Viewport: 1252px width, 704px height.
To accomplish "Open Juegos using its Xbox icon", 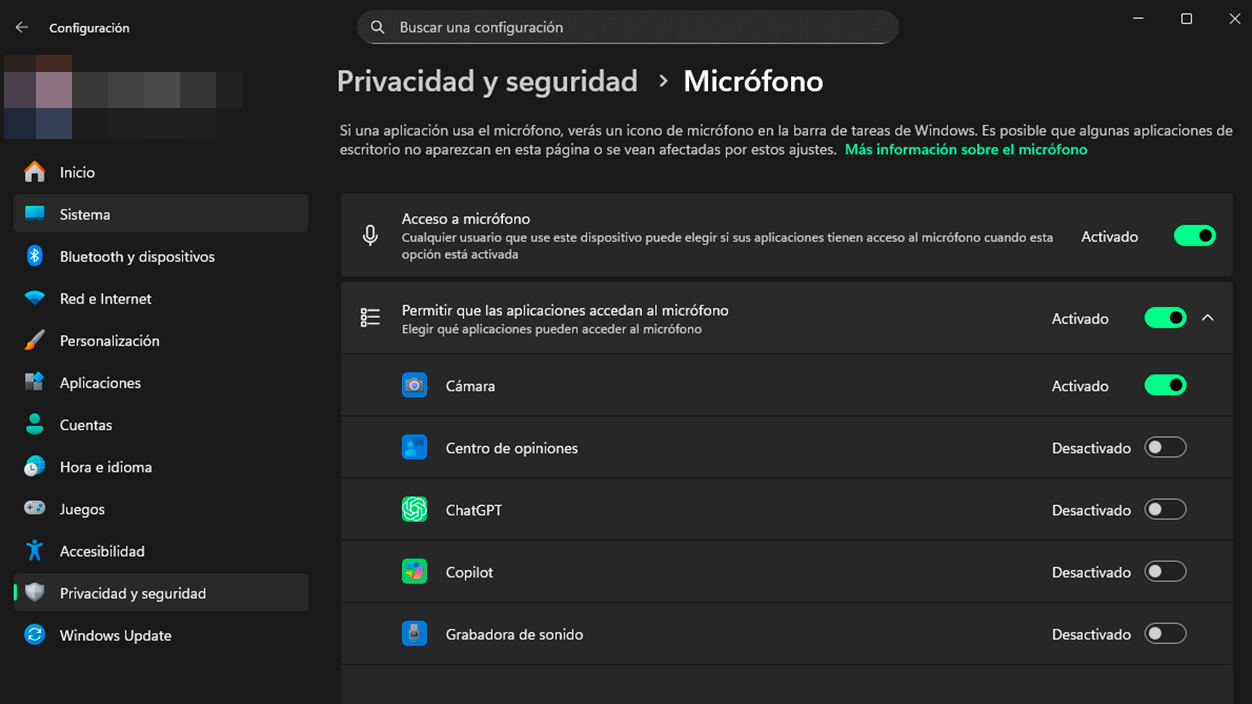I will [34, 508].
